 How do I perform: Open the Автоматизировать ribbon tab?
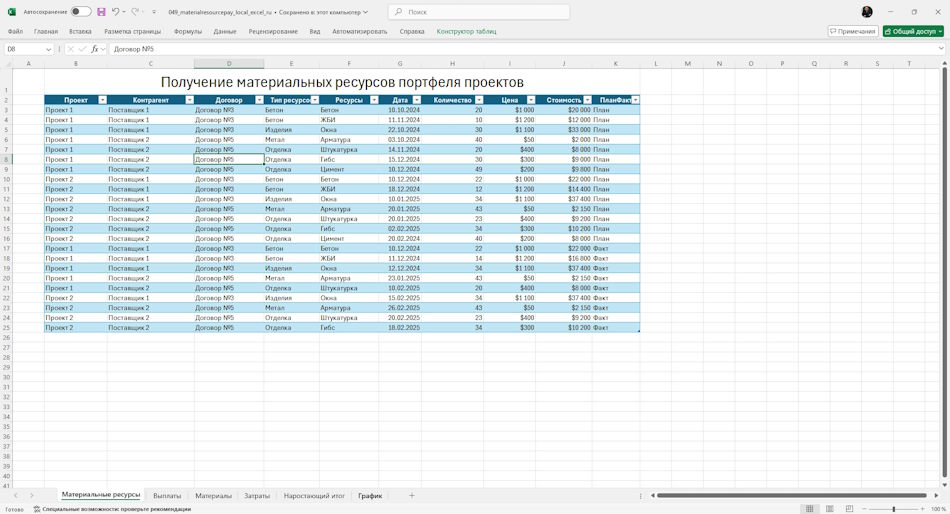[359, 31]
